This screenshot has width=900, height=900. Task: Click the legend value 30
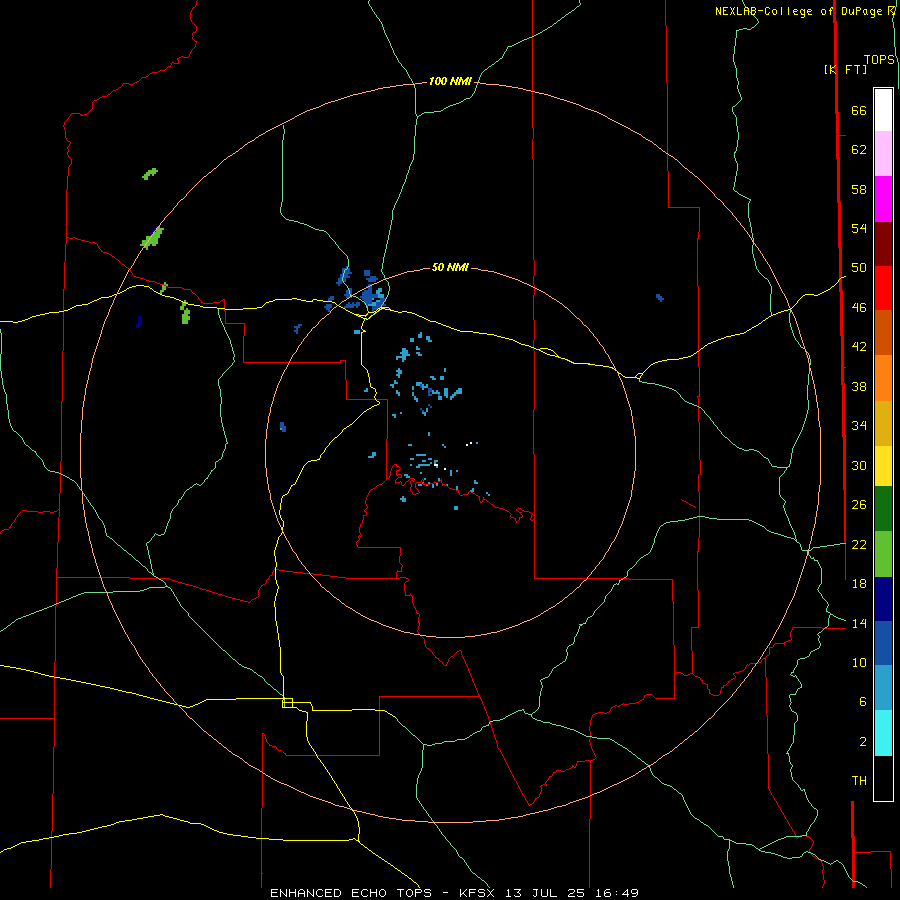point(859,465)
